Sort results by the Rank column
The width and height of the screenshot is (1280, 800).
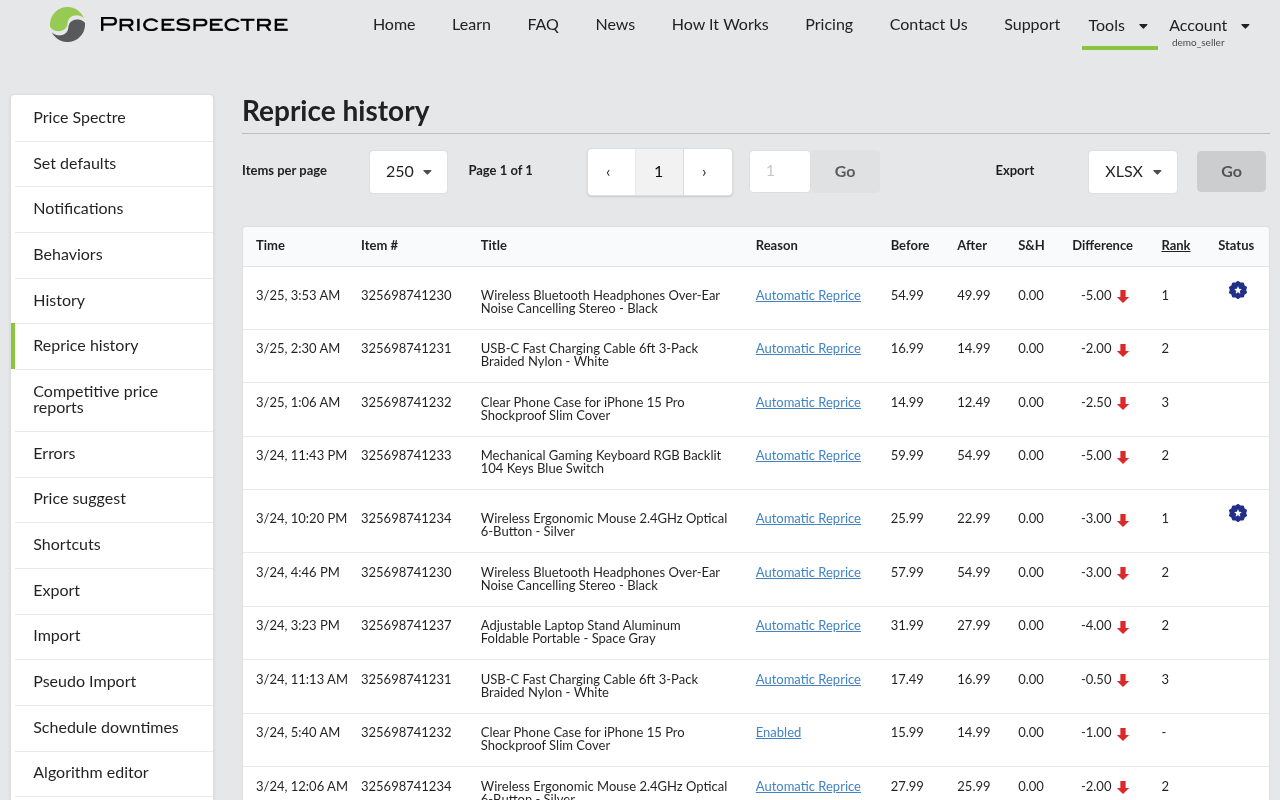[x=1175, y=245]
